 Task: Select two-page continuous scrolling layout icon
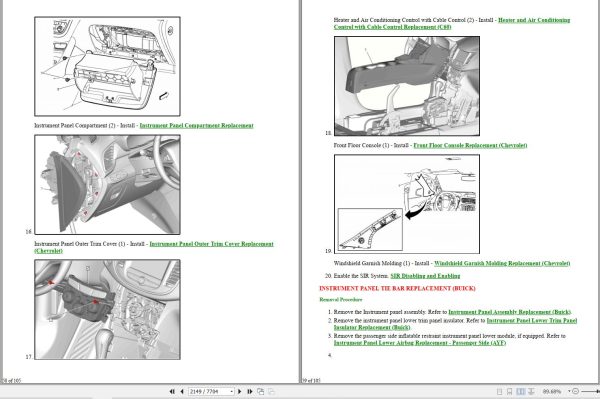click(x=531, y=391)
